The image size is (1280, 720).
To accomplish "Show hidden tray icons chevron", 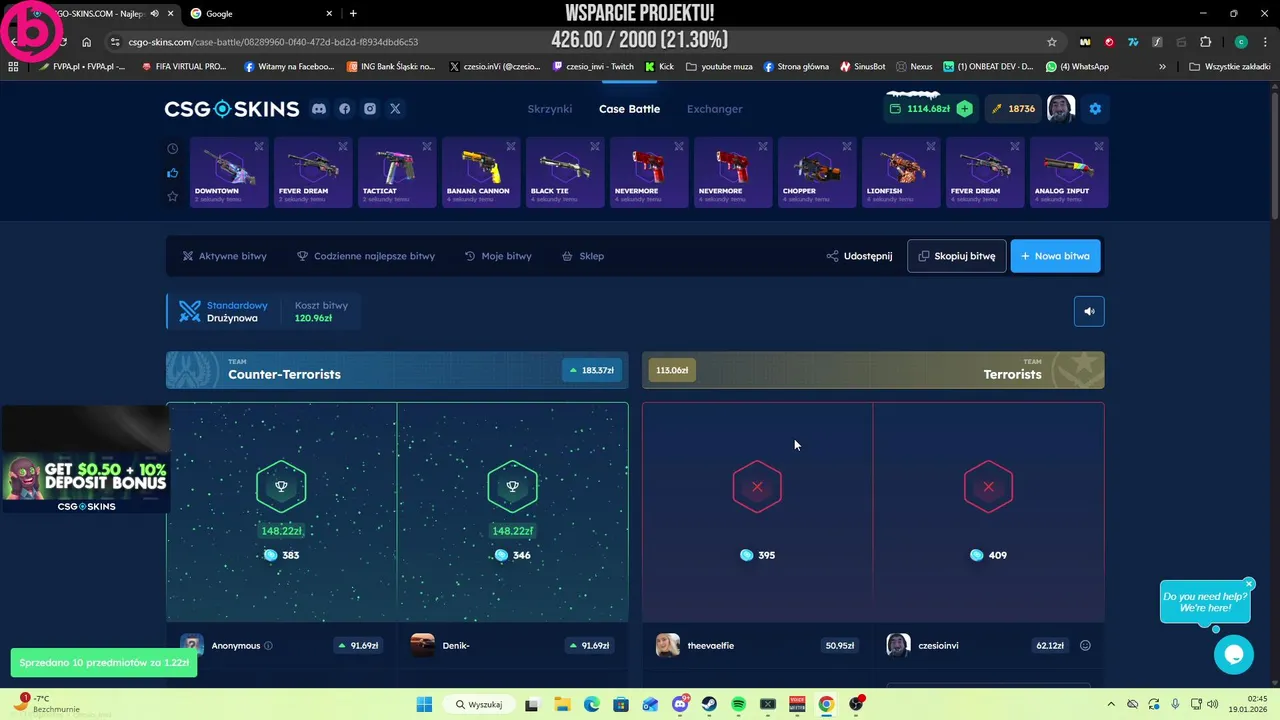I will click(x=1111, y=705).
